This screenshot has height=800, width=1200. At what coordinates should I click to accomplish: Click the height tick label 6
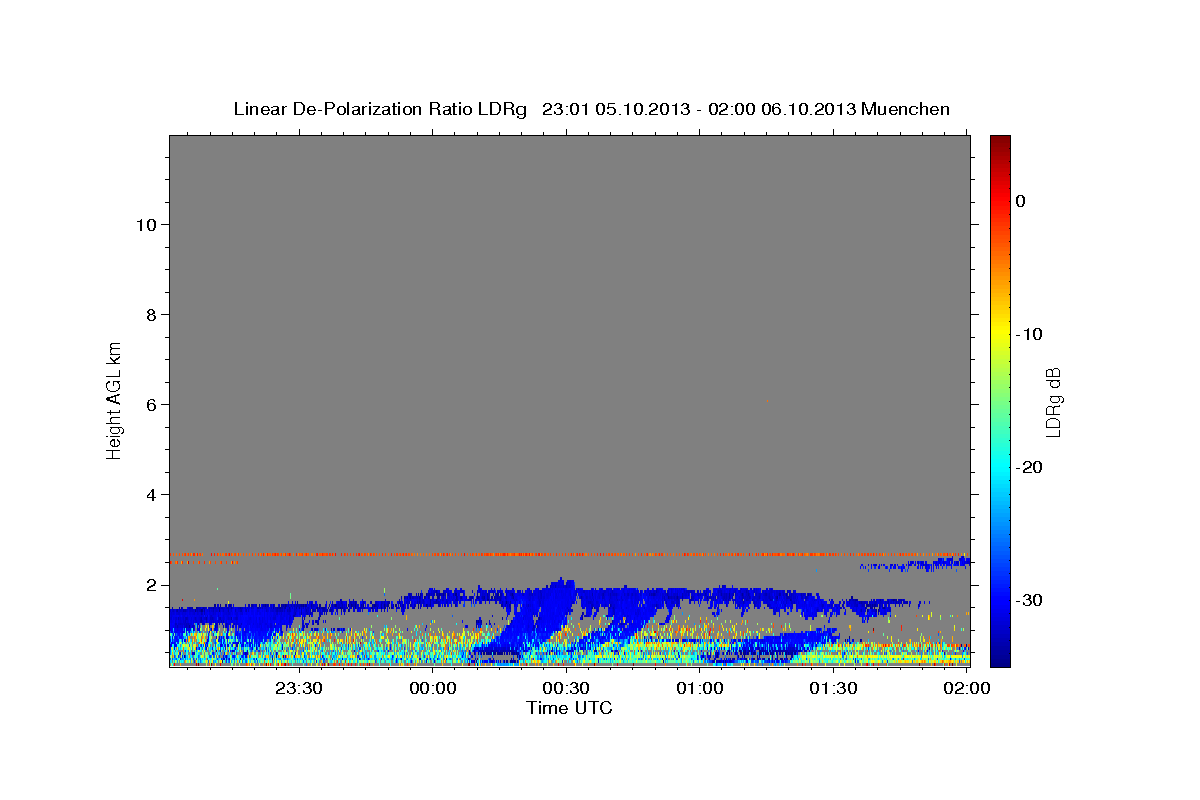150,404
